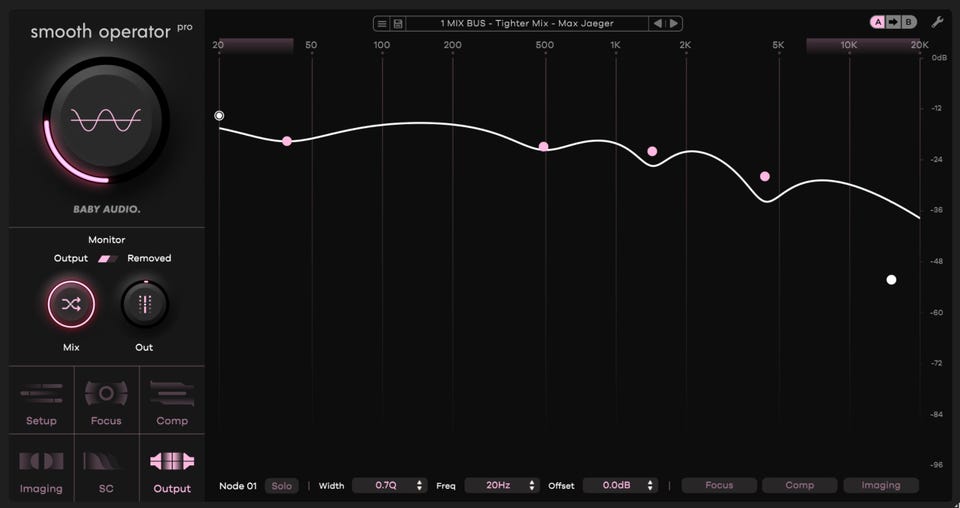Open the Output panel

[172, 469]
